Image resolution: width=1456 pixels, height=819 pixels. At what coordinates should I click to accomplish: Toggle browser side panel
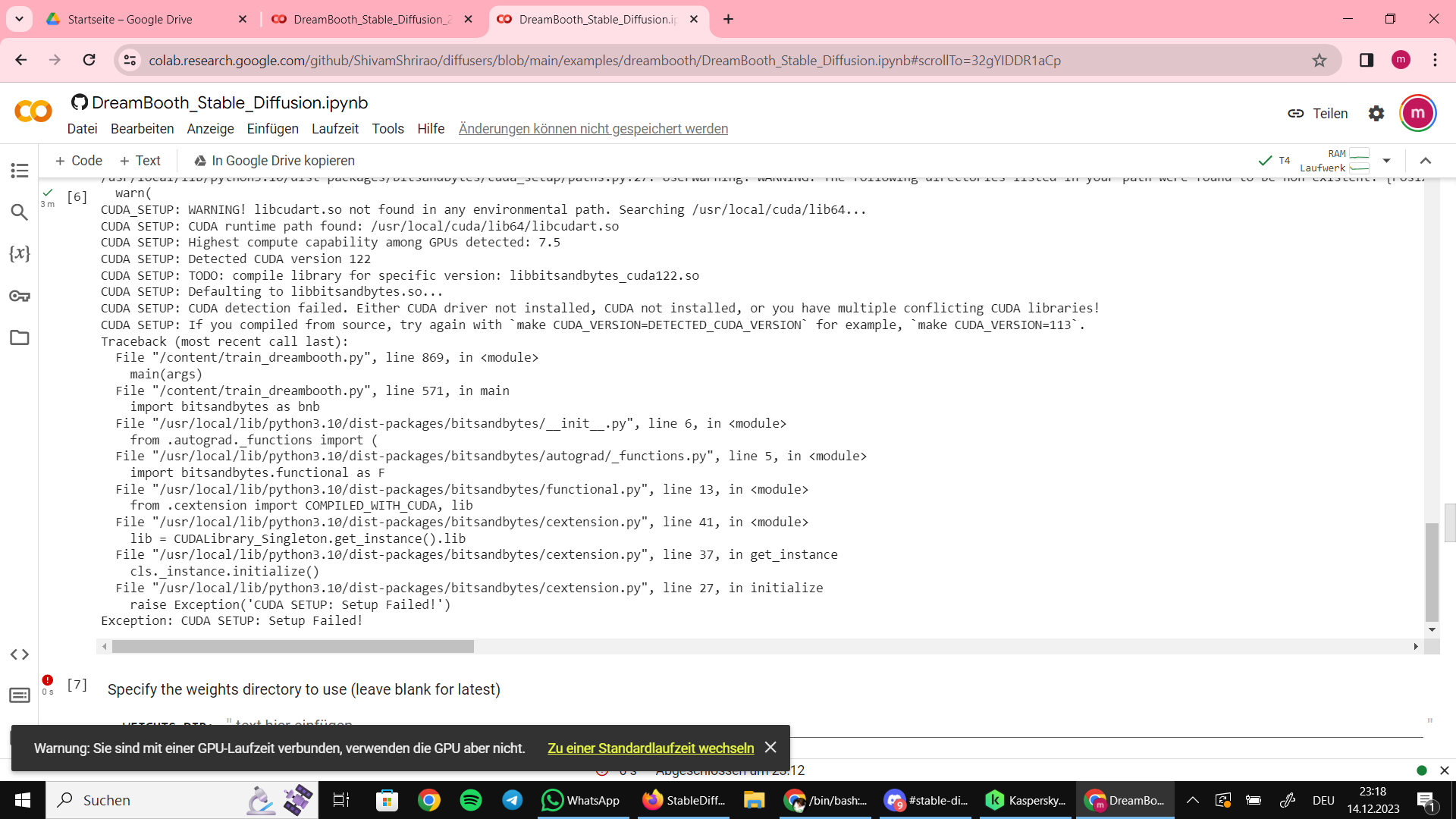coord(1367,61)
